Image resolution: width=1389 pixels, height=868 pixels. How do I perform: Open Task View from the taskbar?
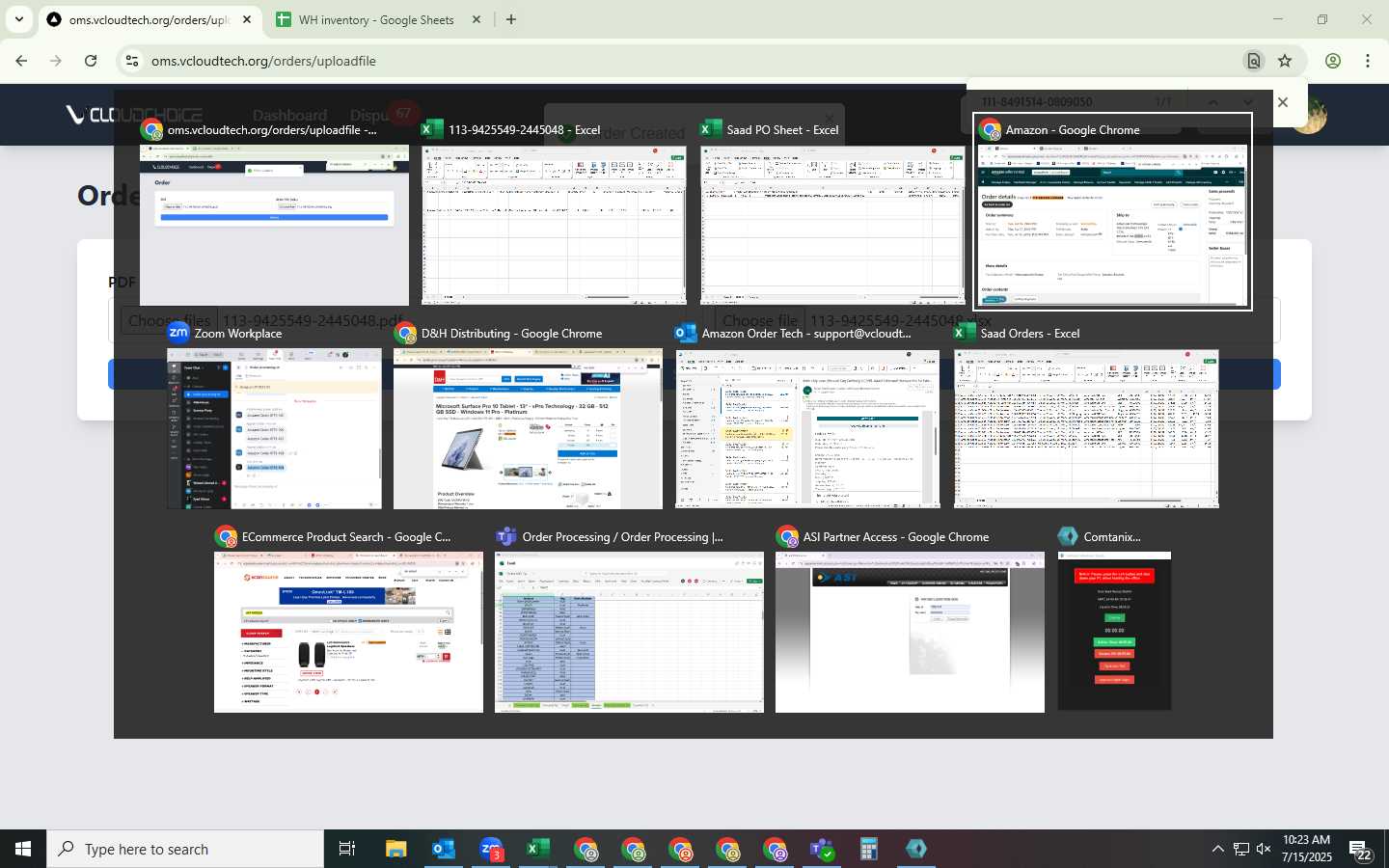(347, 849)
